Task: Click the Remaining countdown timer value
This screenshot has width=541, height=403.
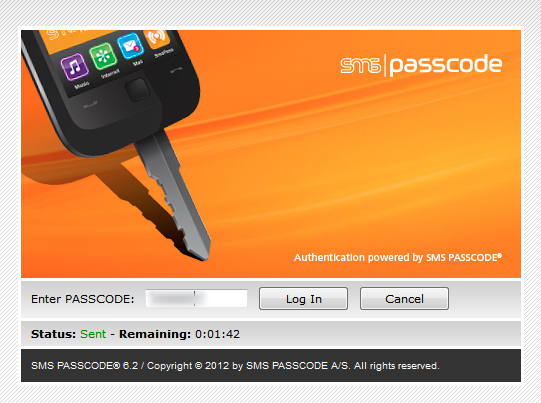Action: tap(217, 334)
